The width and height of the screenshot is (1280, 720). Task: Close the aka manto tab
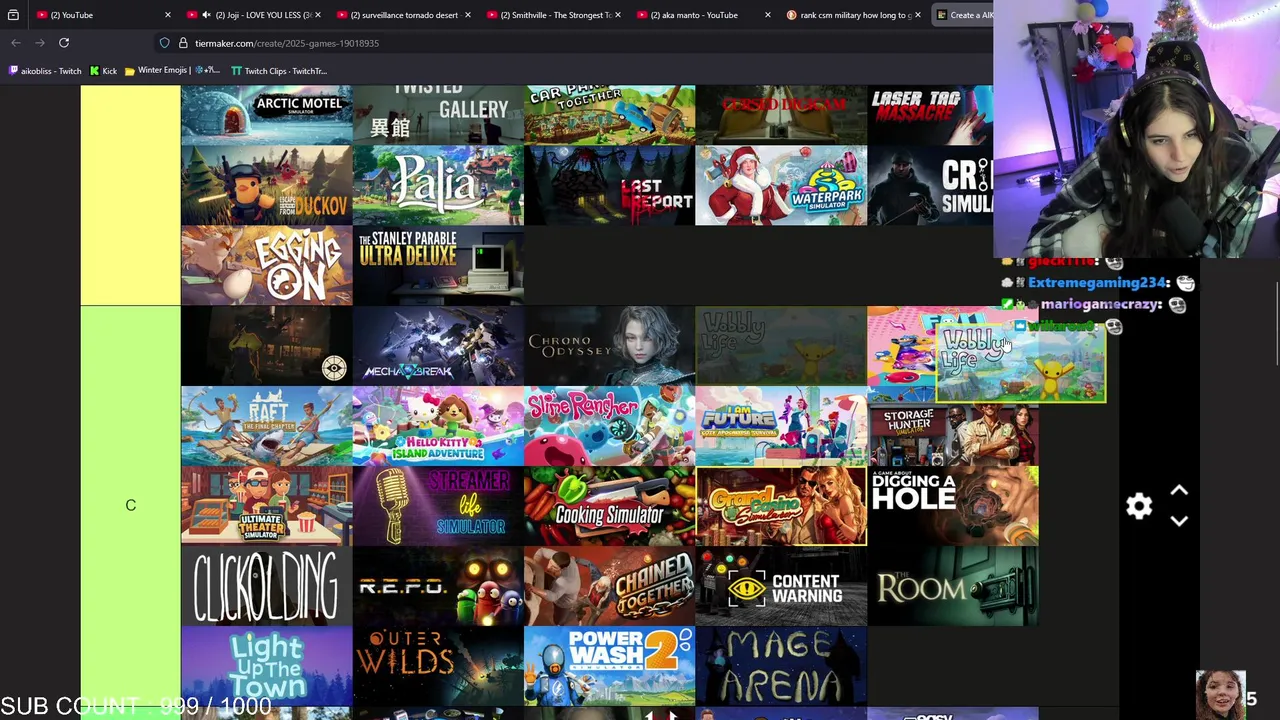pyautogui.click(x=767, y=15)
